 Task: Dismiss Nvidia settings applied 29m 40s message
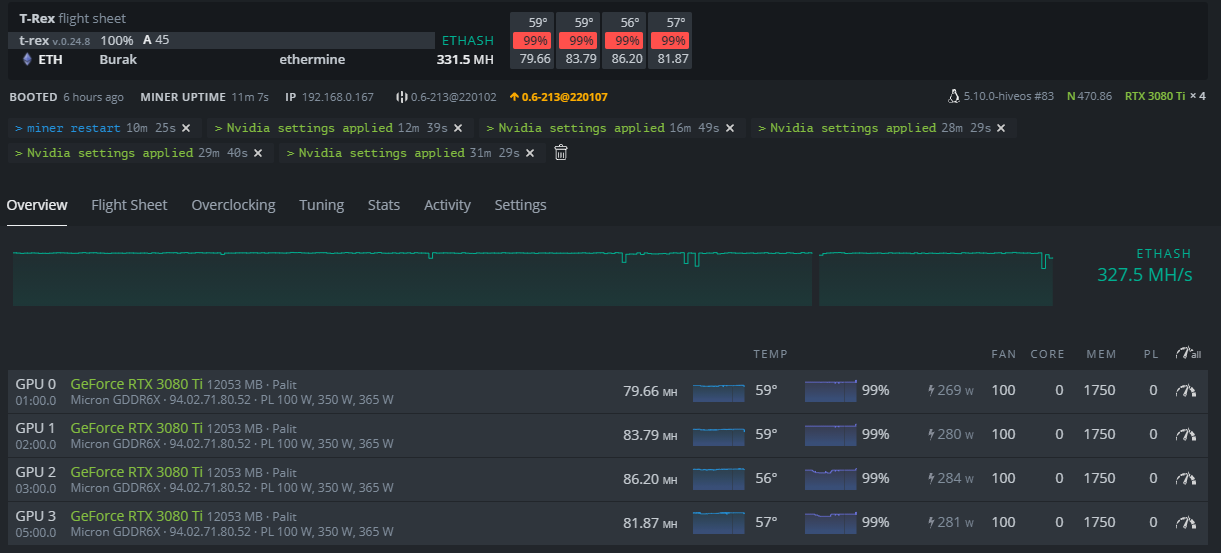[x=258, y=153]
